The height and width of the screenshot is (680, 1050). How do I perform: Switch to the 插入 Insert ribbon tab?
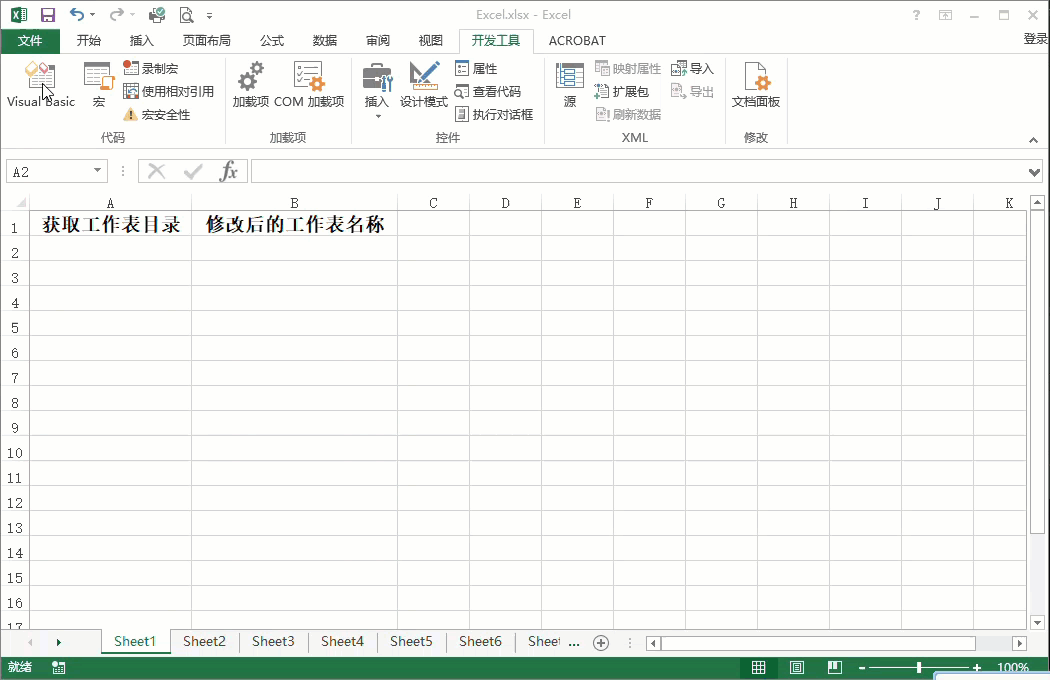tap(141, 41)
